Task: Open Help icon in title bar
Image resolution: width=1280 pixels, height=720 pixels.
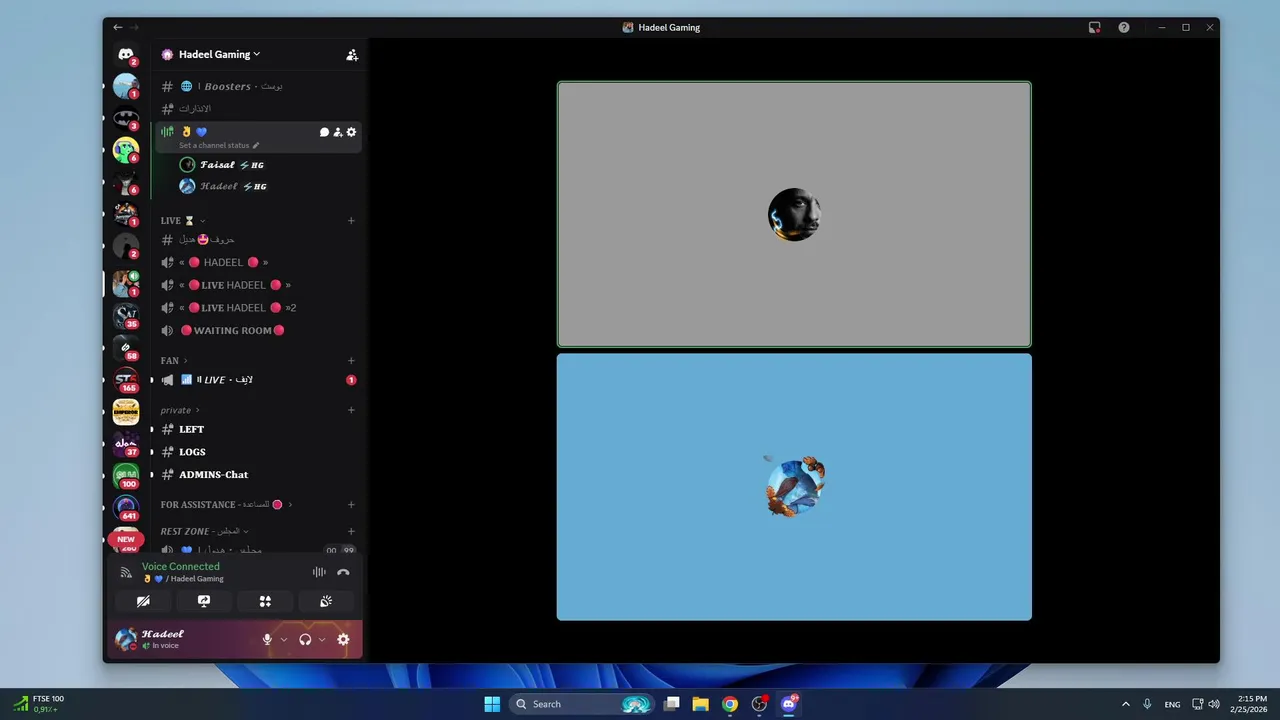Action: coord(1124,27)
